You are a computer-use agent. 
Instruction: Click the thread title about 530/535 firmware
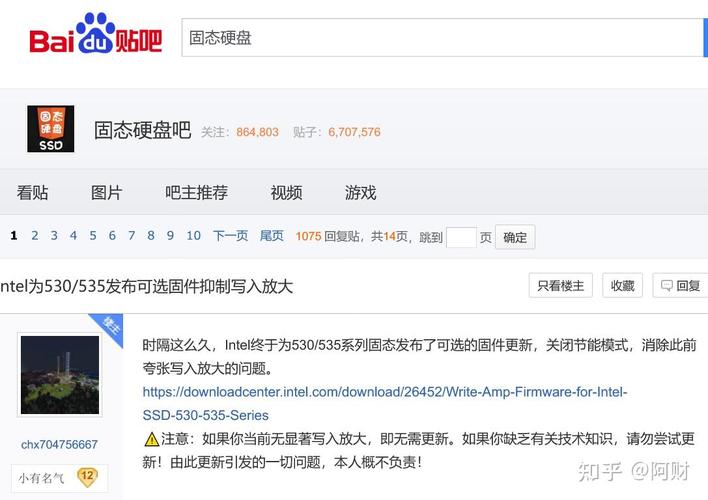[x=146, y=286]
